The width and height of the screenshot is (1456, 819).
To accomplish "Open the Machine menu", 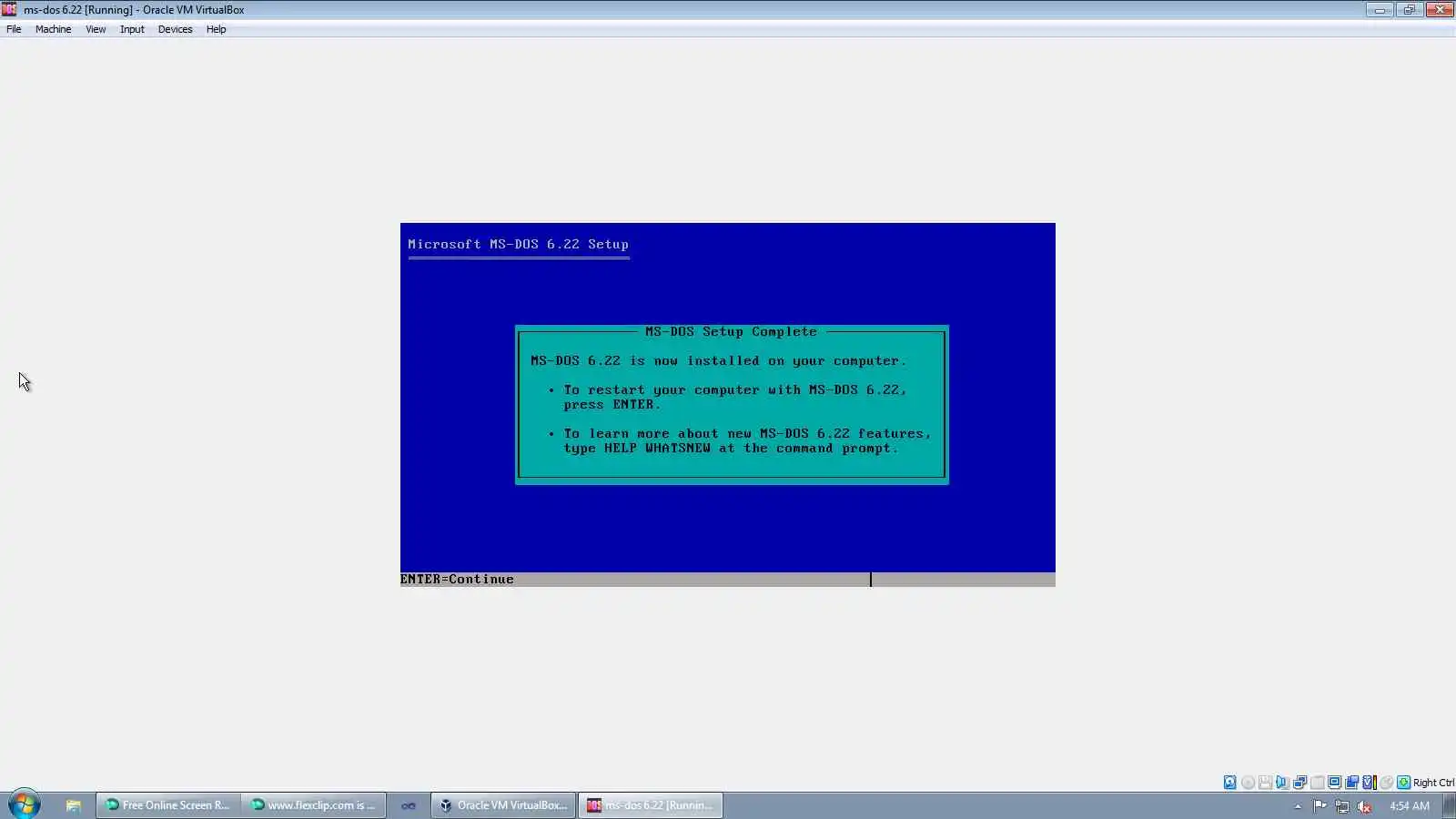I will (x=53, y=29).
